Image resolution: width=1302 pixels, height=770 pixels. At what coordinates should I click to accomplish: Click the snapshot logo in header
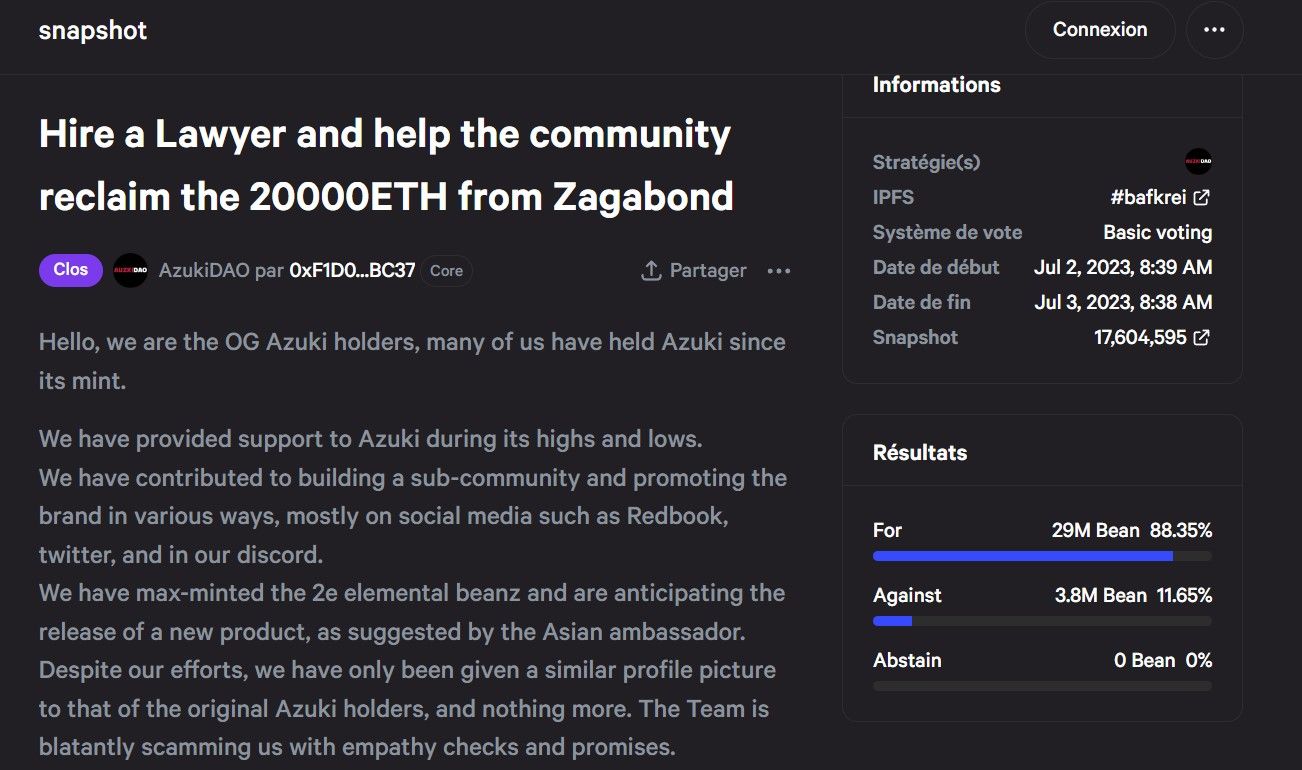93,30
